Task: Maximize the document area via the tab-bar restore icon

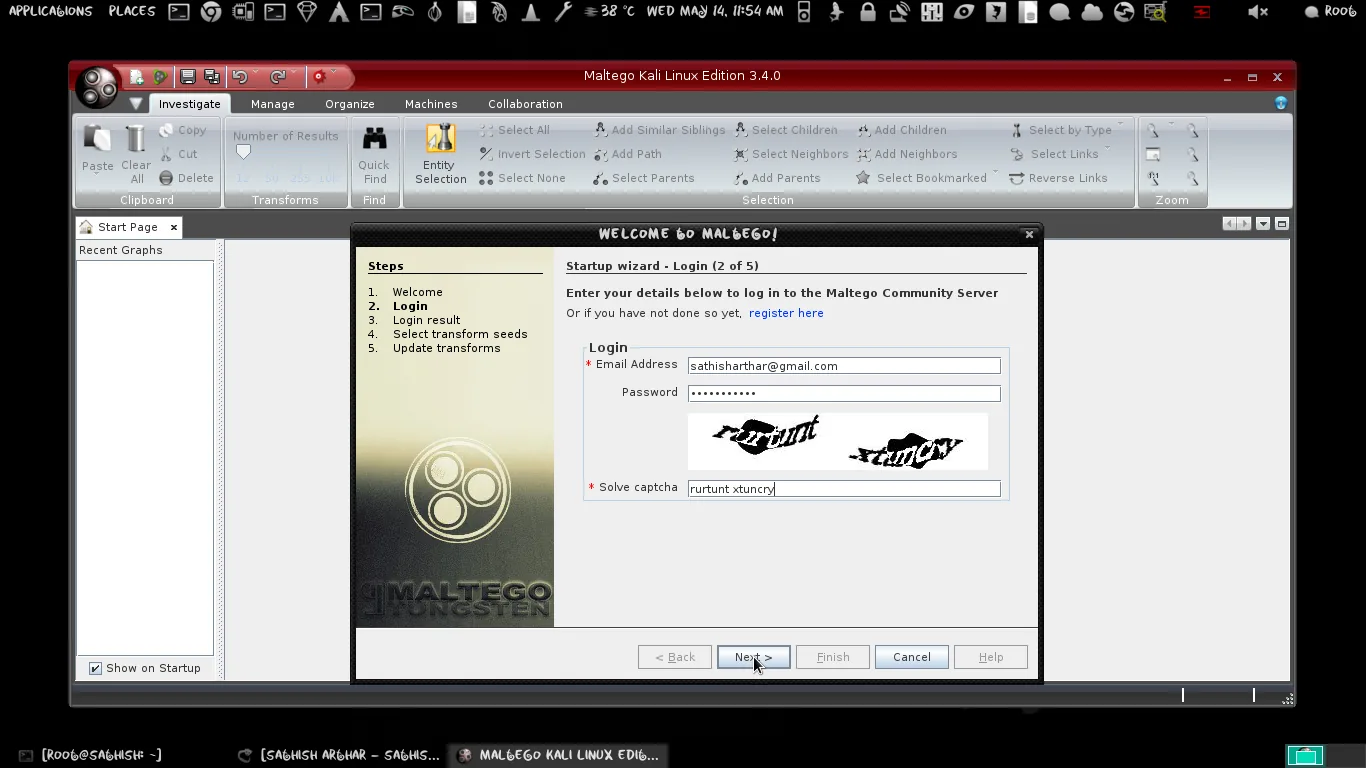Action: [1282, 224]
